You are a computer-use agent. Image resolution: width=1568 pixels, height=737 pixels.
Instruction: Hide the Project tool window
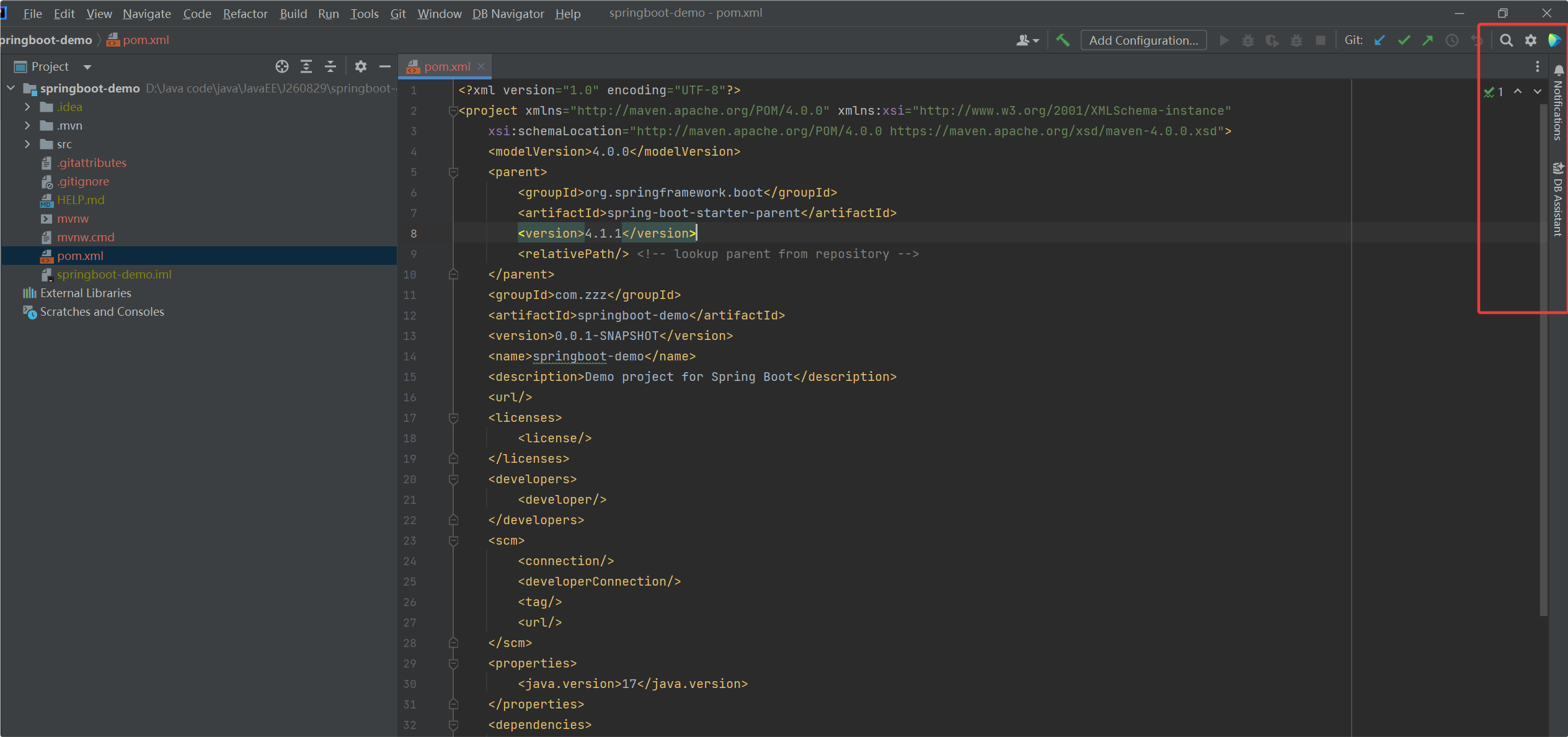(x=385, y=66)
